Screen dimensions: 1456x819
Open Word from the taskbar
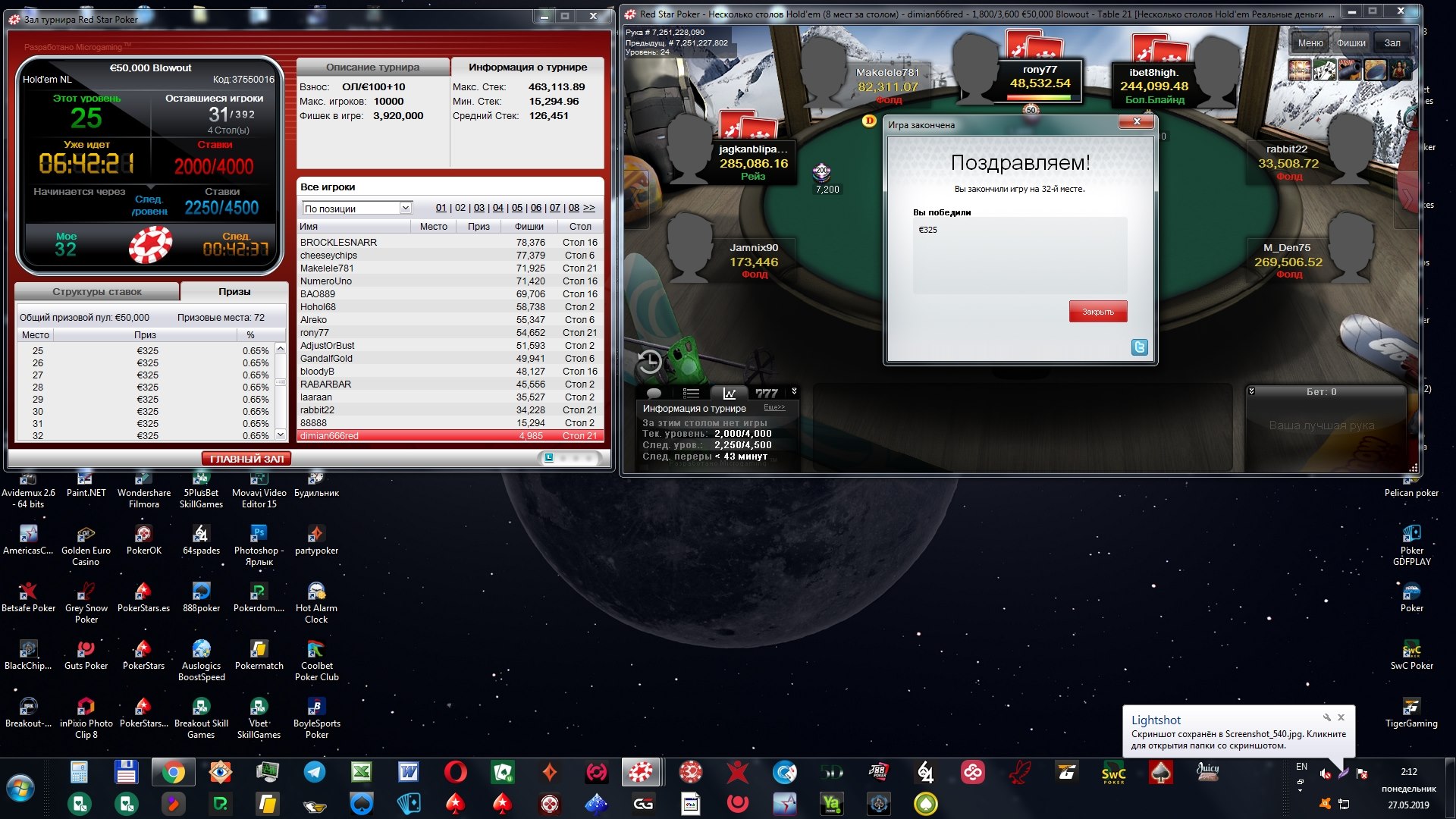[408, 773]
